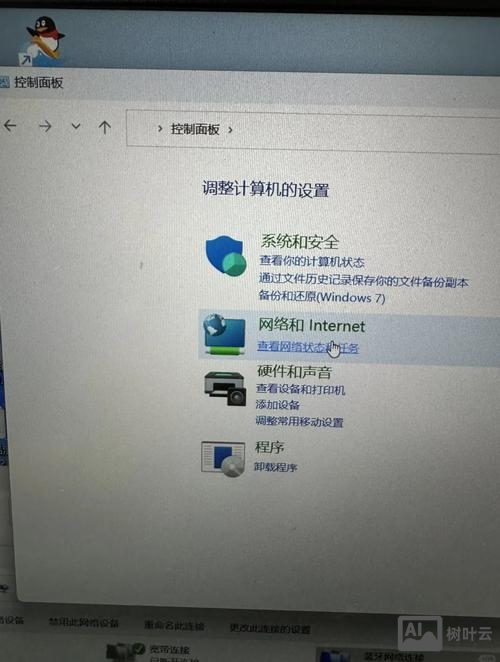Click 重命名此连接 in background window
Screen dimensions: 500x662
pyautogui.click(x=174, y=626)
